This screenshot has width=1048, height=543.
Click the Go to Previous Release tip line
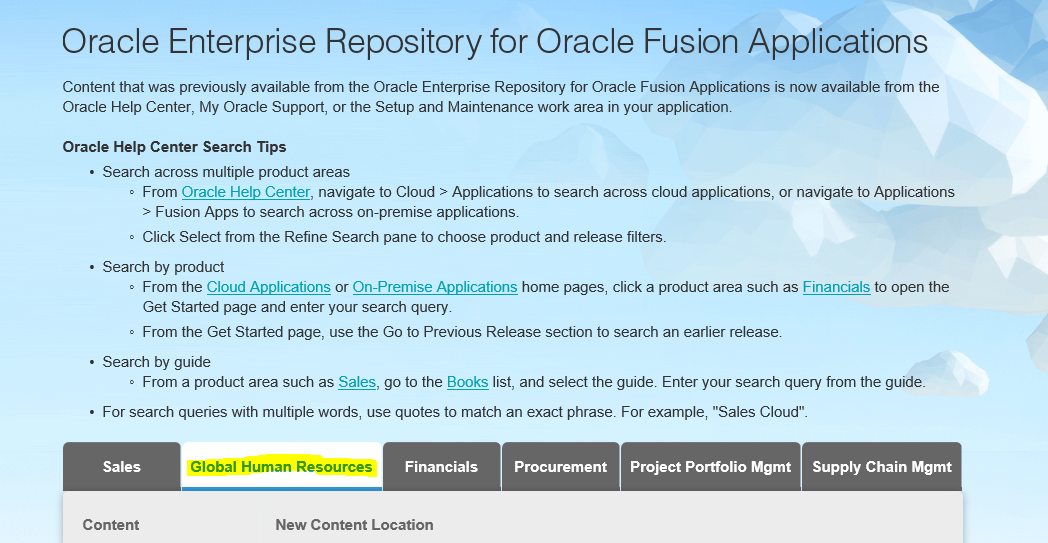[462, 332]
